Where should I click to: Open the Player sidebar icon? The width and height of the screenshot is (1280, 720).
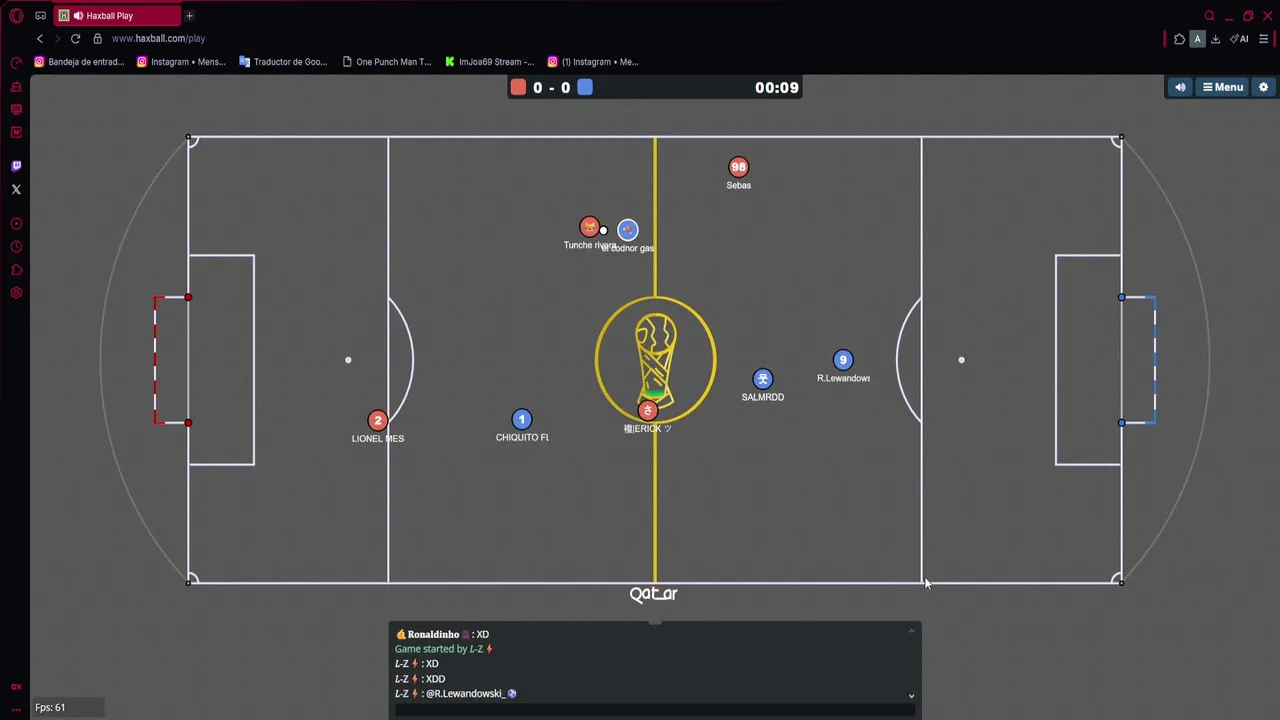click(16, 224)
